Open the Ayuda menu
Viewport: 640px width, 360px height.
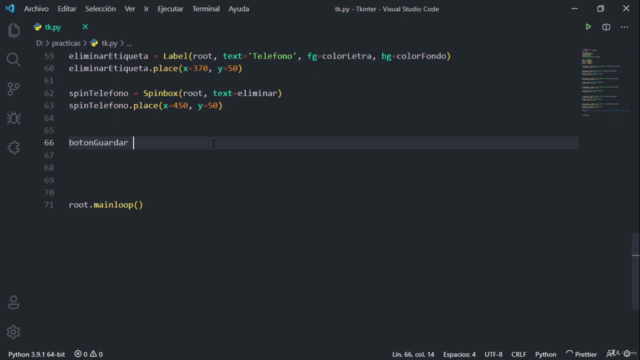pos(239,9)
